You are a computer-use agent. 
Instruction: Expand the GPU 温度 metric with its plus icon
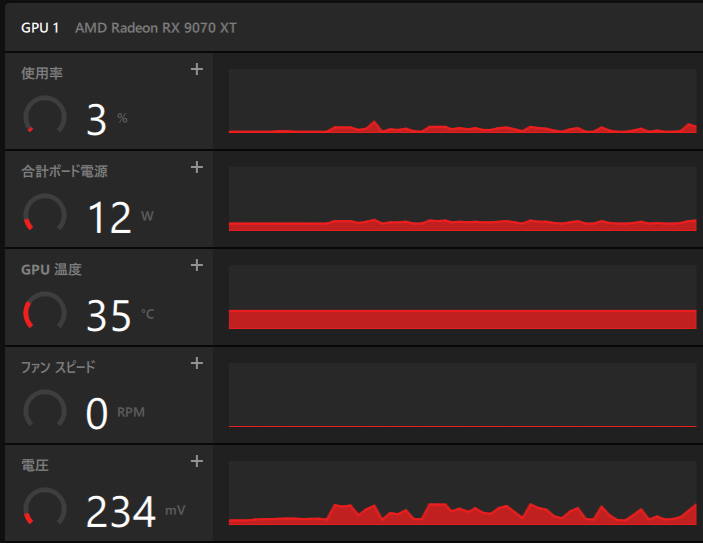pos(197,265)
